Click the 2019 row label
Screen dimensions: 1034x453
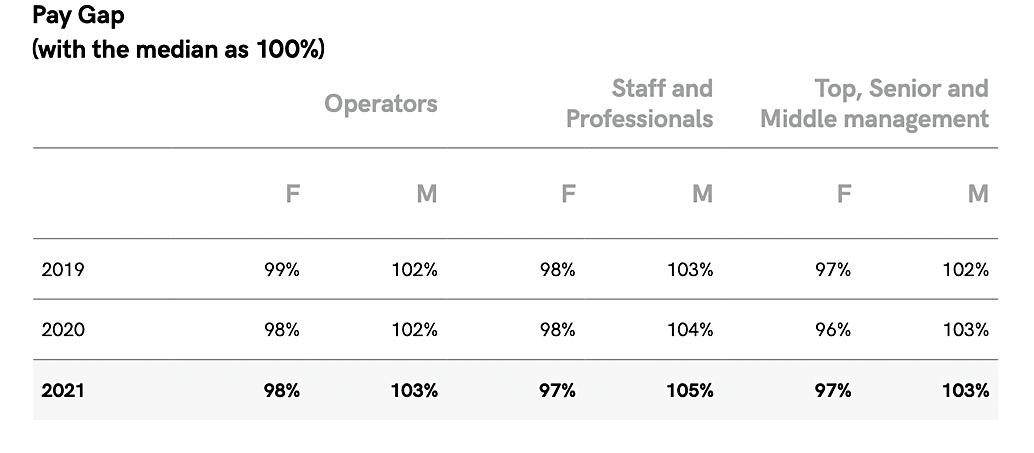[63, 269]
